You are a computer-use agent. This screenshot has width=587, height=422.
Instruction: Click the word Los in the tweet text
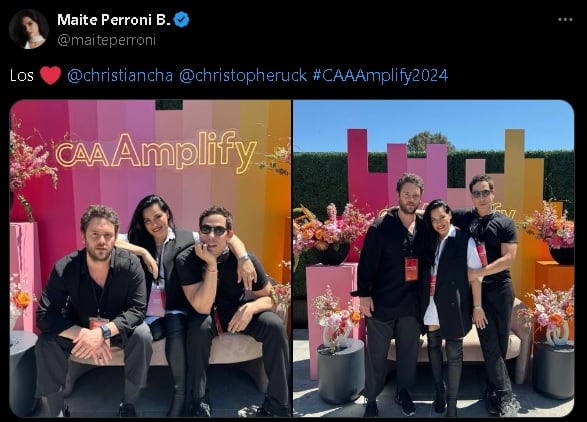coord(22,76)
